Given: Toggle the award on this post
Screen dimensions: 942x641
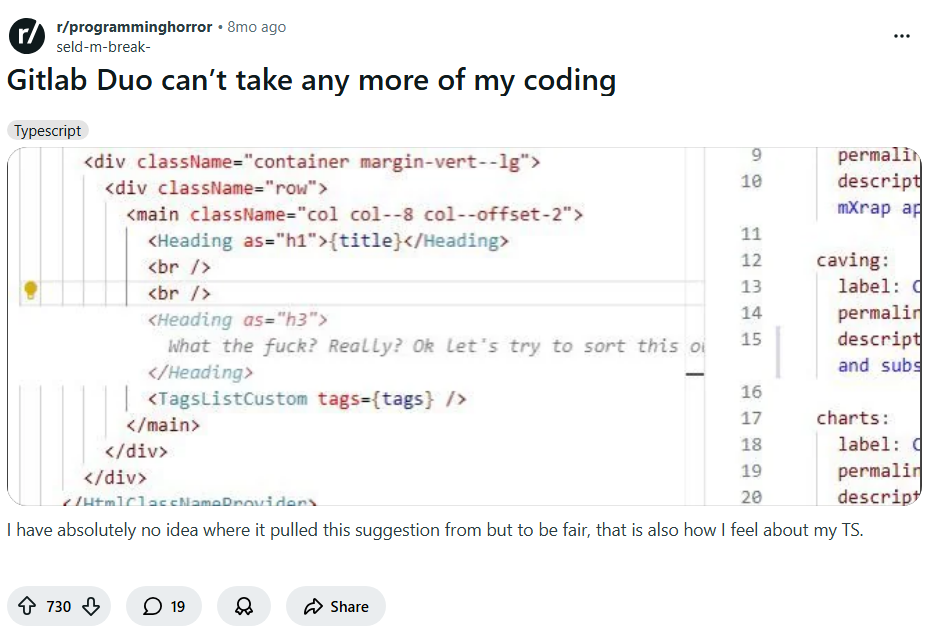Looking at the screenshot, I should pos(243,606).
